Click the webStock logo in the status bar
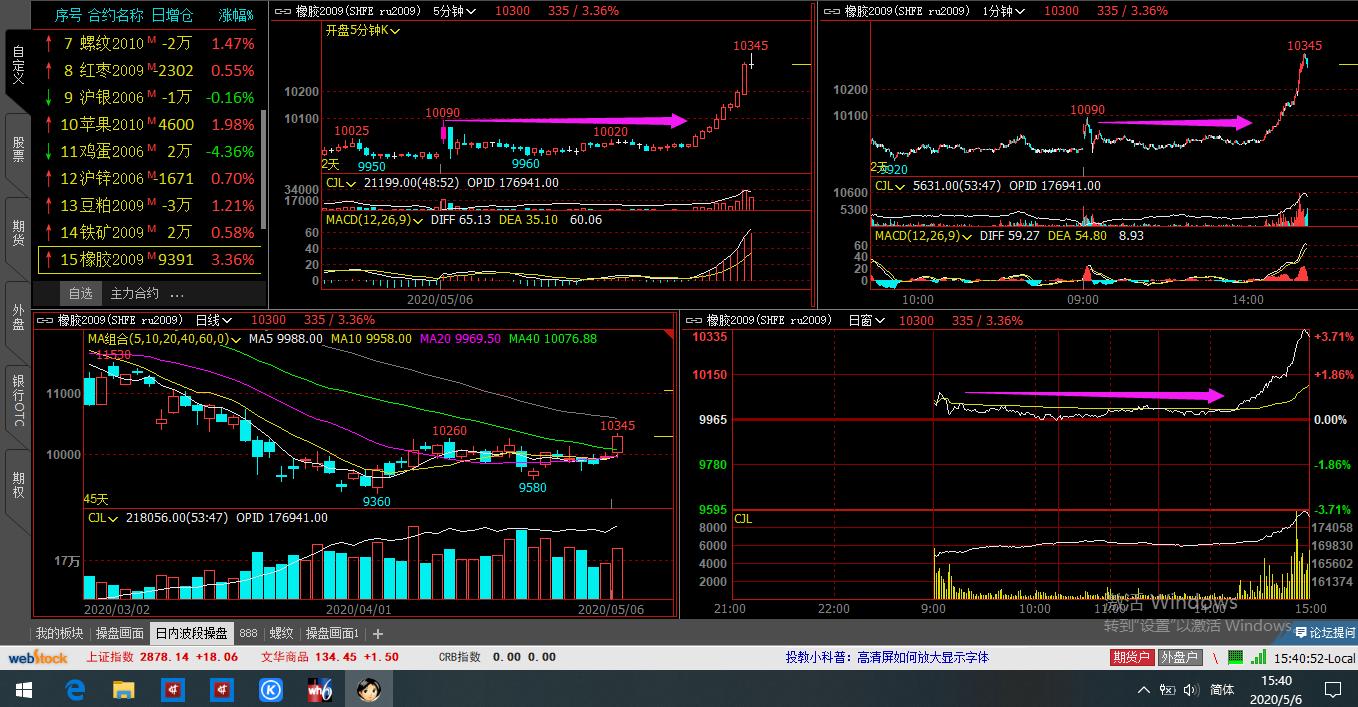1358x707 pixels. pos(38,657)
